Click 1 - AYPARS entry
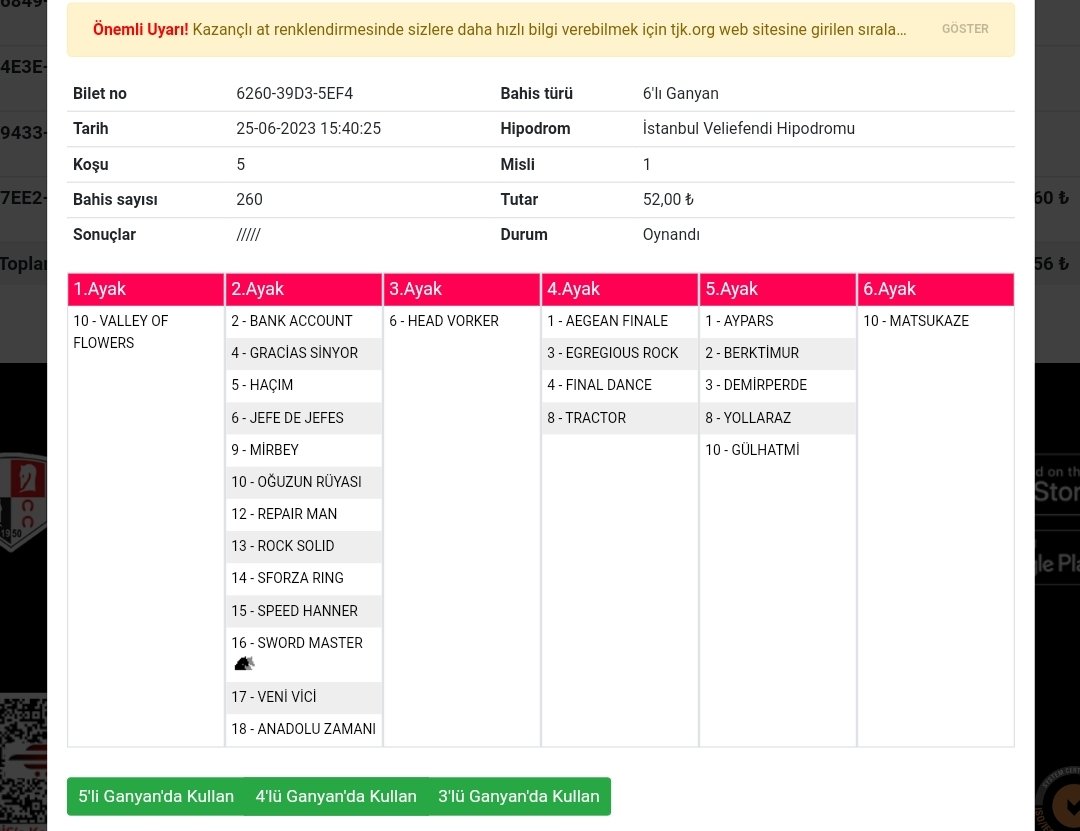The width and height of the screenshot is (1080, 831). [x=739, y=321]
